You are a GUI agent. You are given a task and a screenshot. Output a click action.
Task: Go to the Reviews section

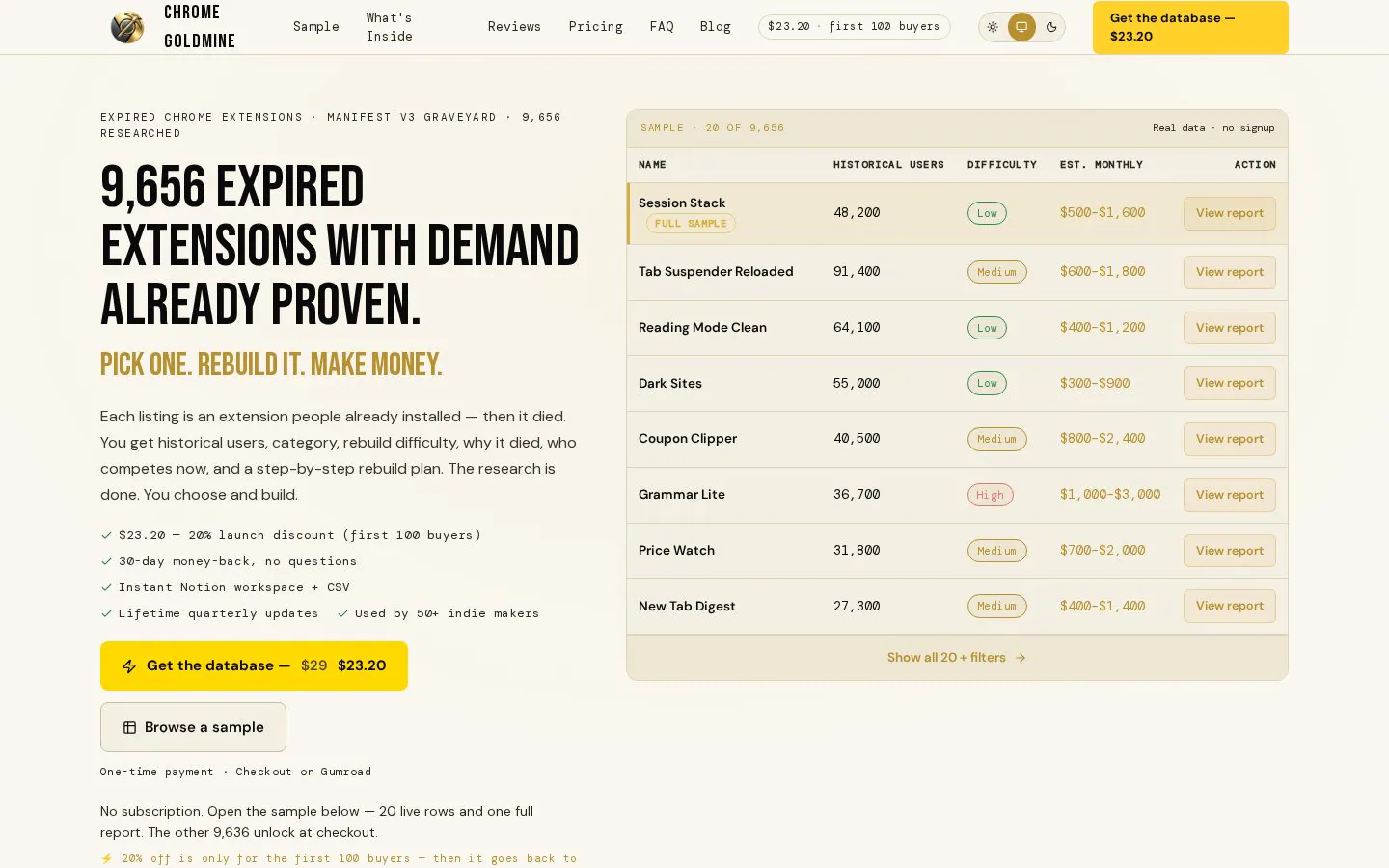(514, 27)
